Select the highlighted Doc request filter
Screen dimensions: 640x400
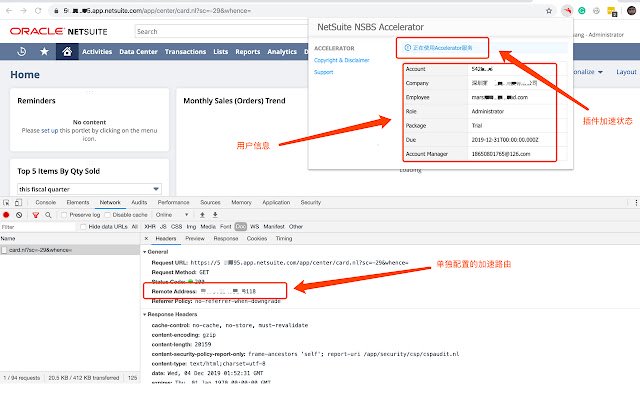[x=241, y=227]
